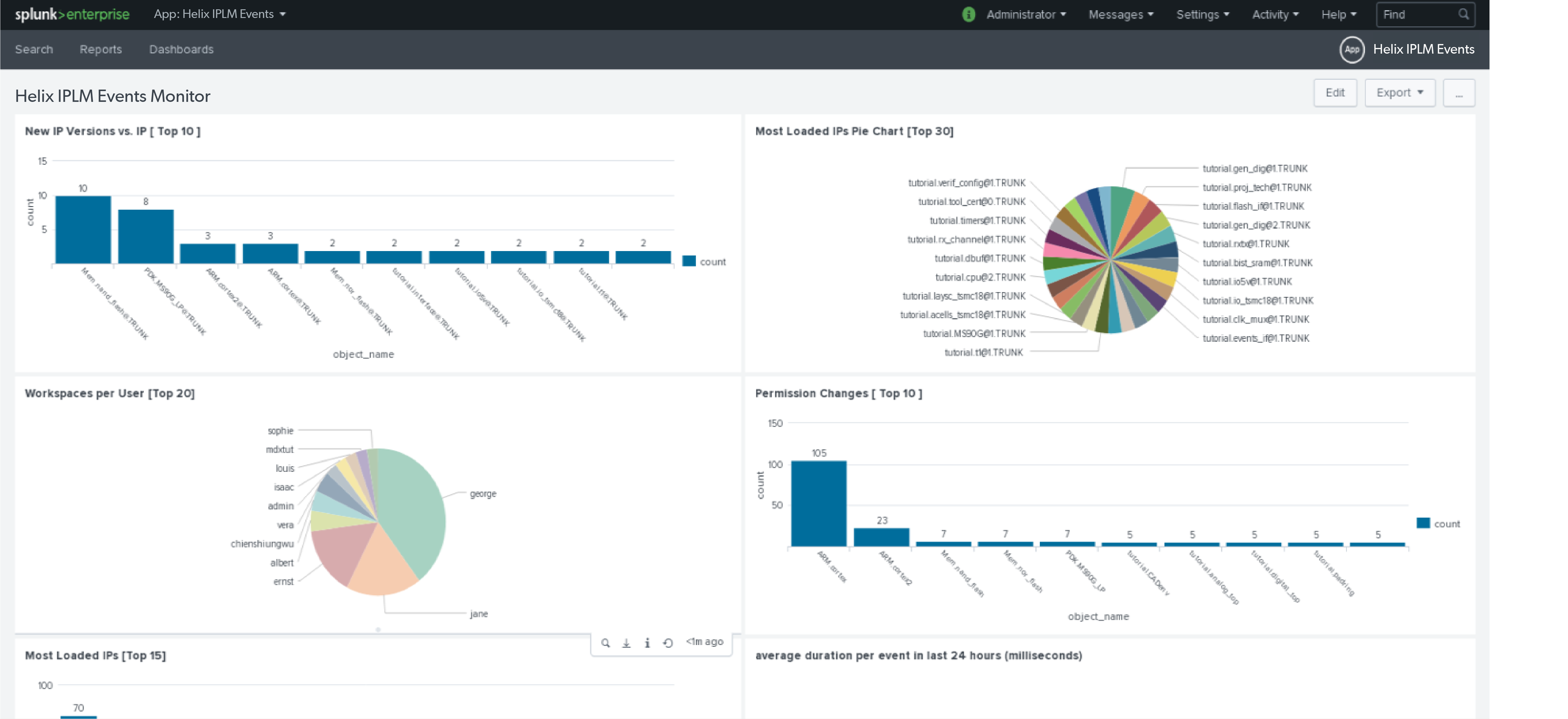Viewport: 1568px width, 719px height.
Task: Click the more options ellipsis button
Action: (x=1458, y=93)
